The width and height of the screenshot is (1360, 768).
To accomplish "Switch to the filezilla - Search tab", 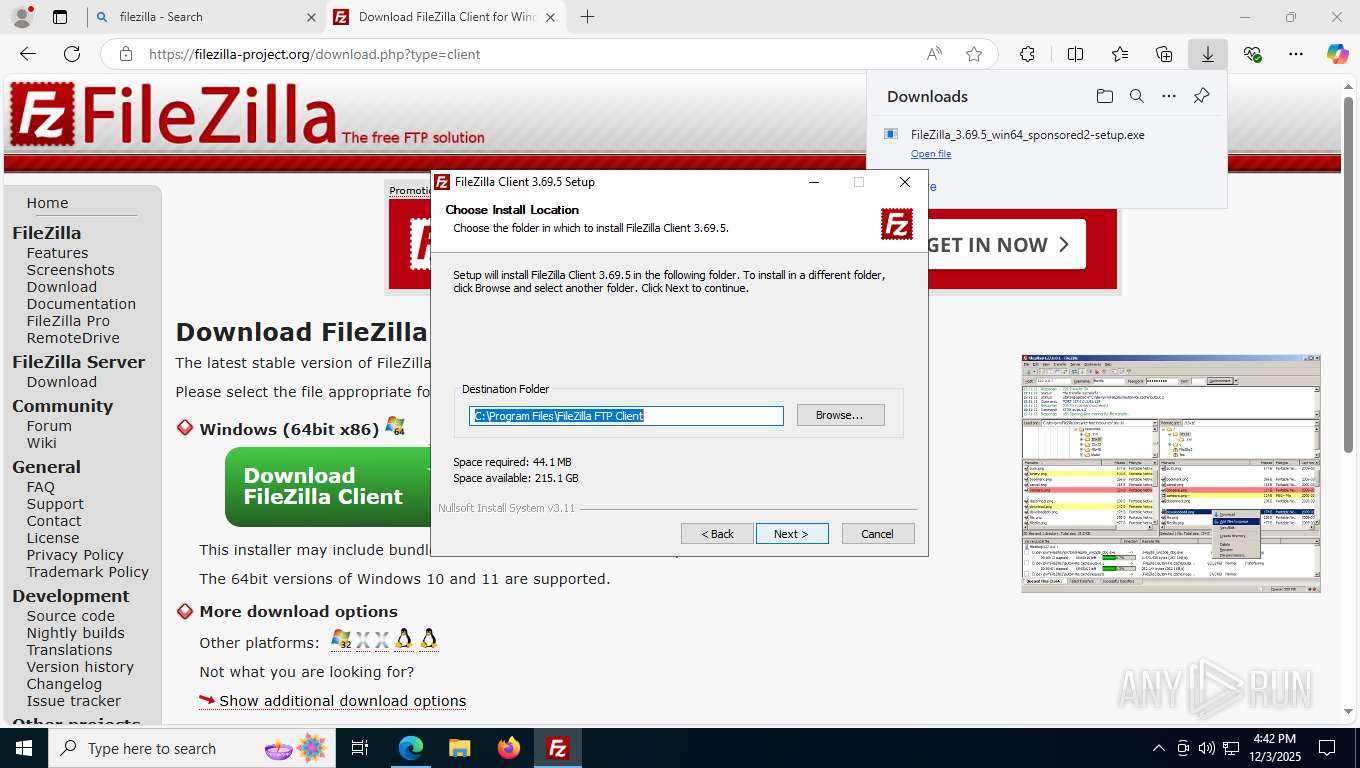I will click(205, 17).
